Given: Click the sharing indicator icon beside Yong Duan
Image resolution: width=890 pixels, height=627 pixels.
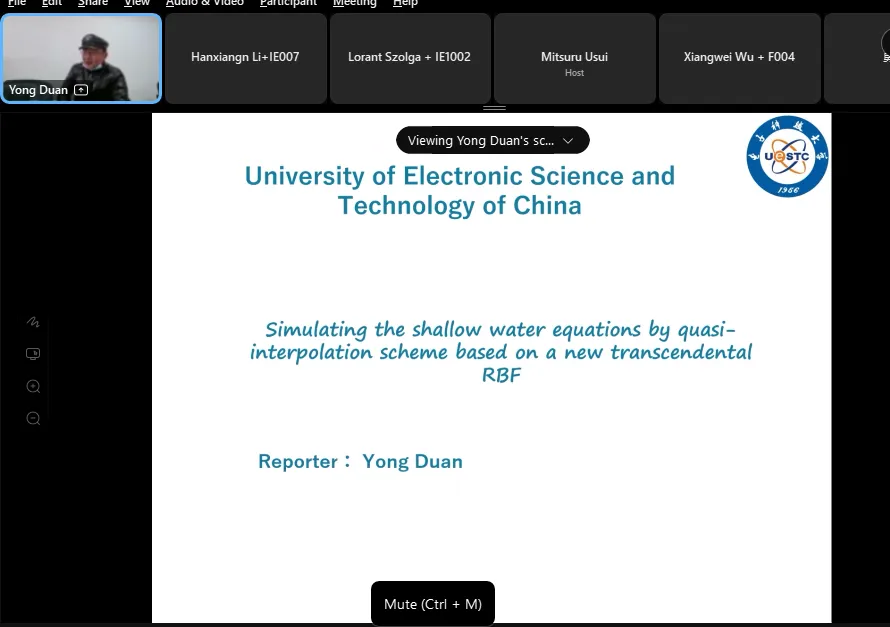Looking at the screenshot, I should pos(81,90).
